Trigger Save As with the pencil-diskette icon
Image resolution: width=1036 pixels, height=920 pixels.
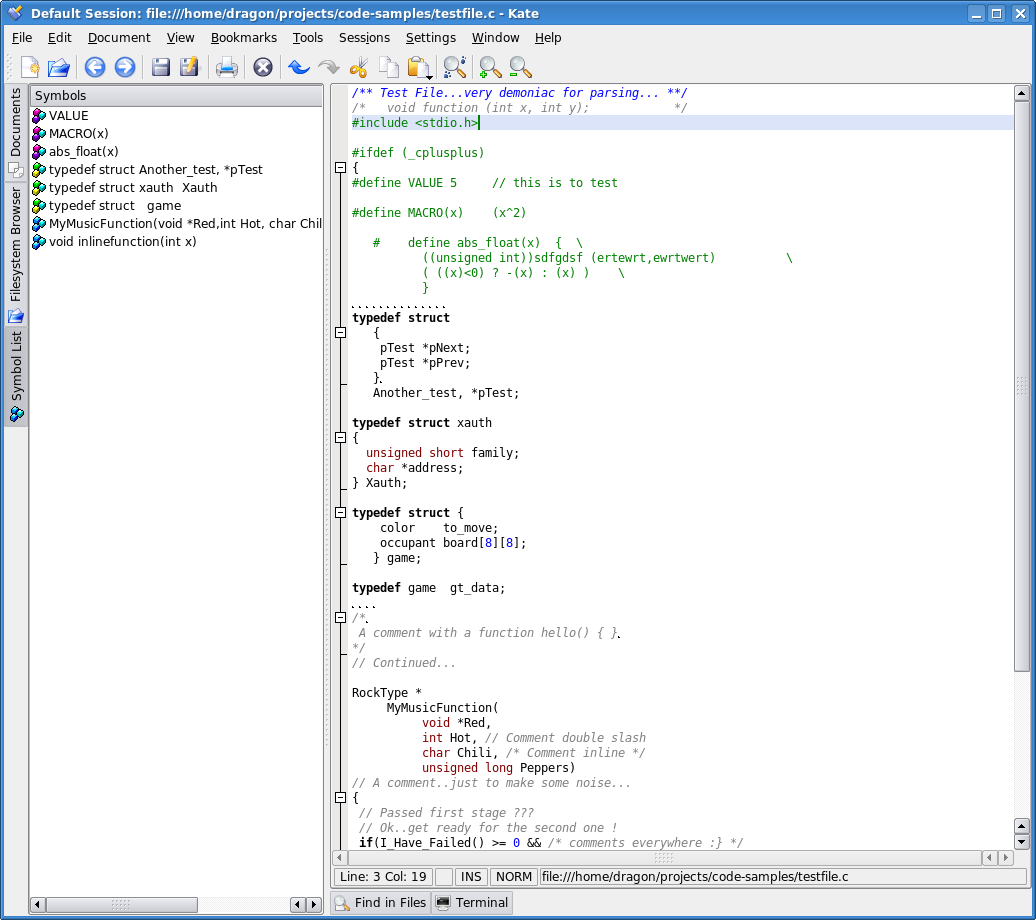tap(191, 67)
